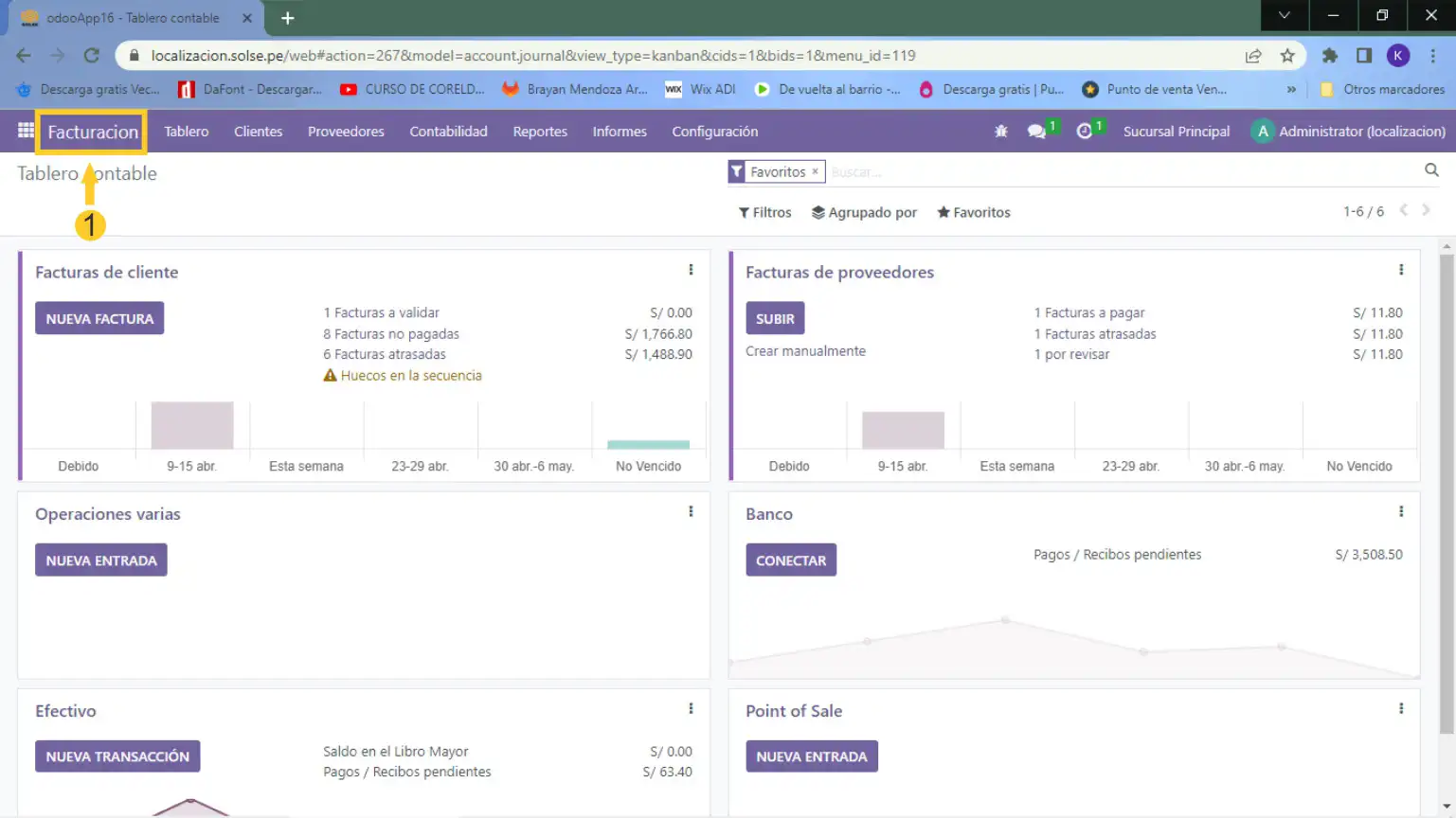
Task: Remove the Favoritos filter tag
Action: (x=815, y=171)
